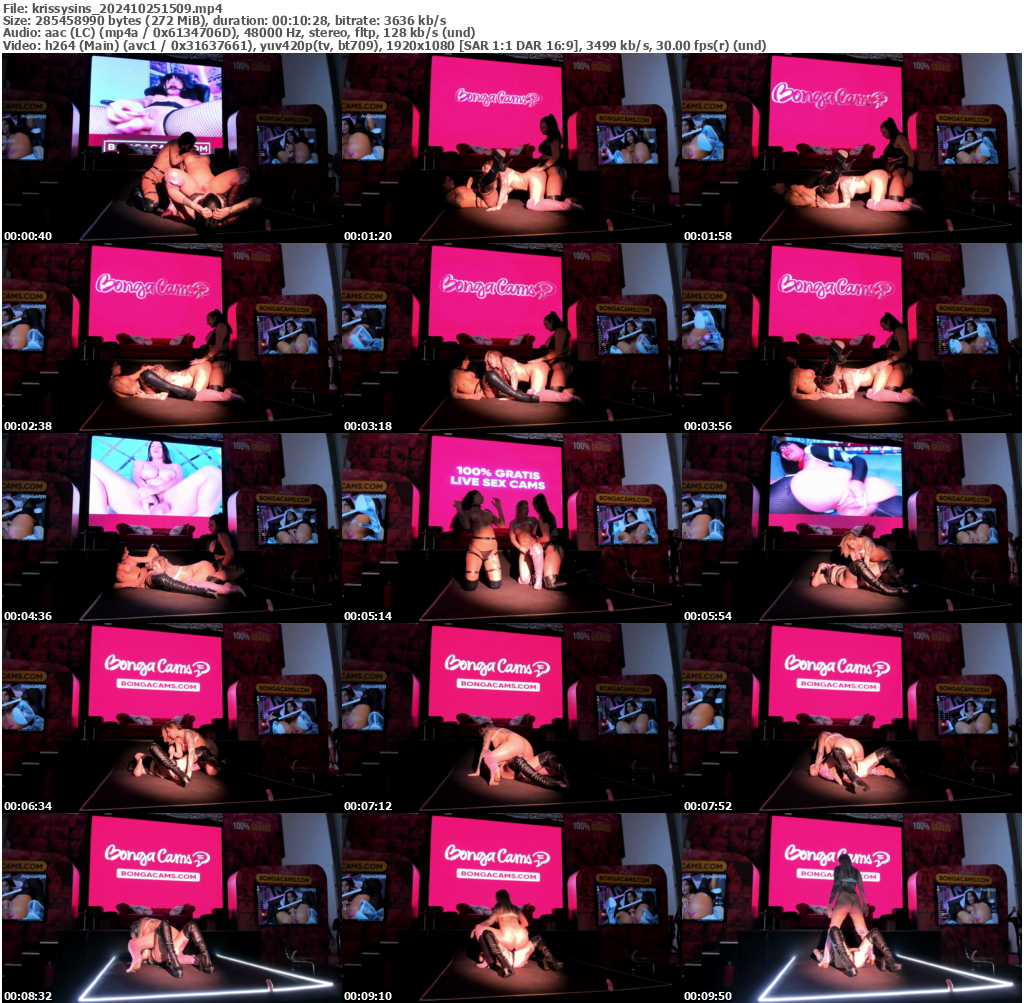Open the frame stamped 00:07:12
Screen dimensions: 1024x1003
click(x=511, y=715)
